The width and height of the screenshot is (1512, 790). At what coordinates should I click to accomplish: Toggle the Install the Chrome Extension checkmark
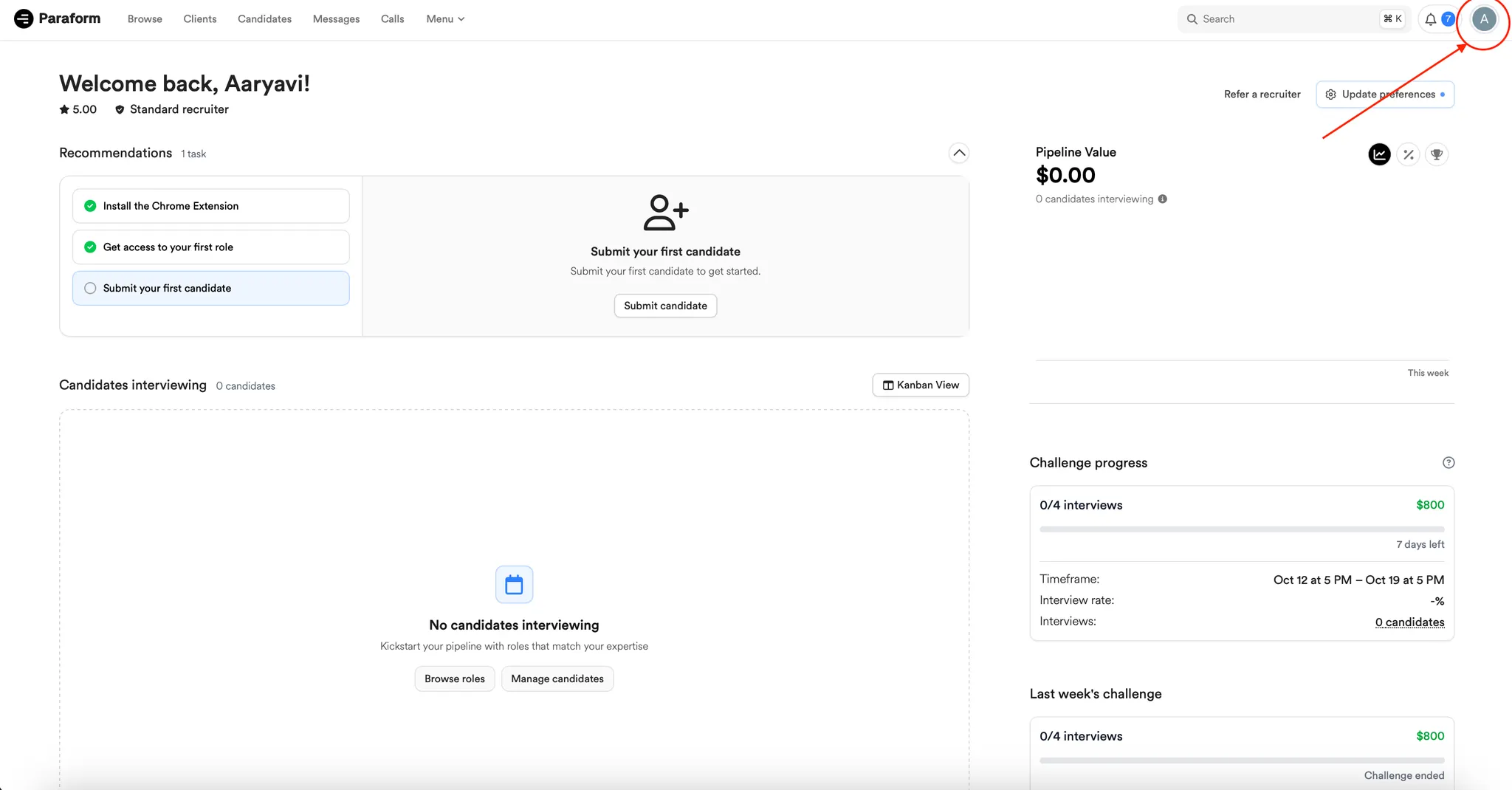[x=90, y=206]
